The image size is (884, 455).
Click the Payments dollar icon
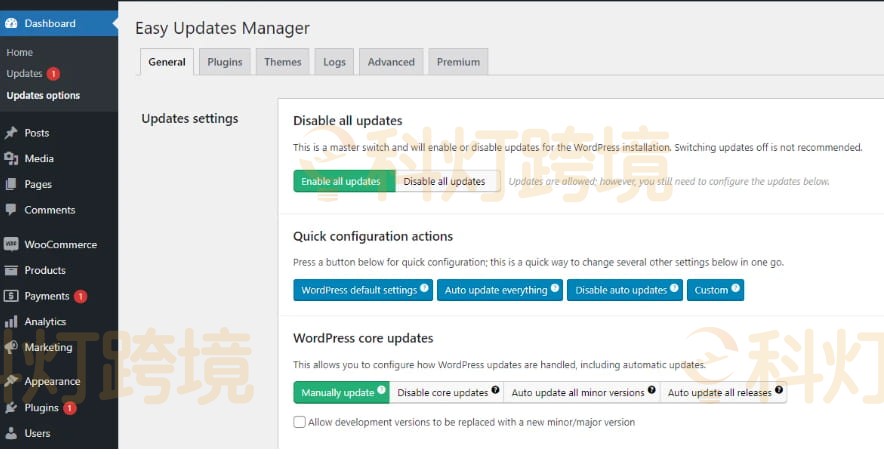[11, 296]
